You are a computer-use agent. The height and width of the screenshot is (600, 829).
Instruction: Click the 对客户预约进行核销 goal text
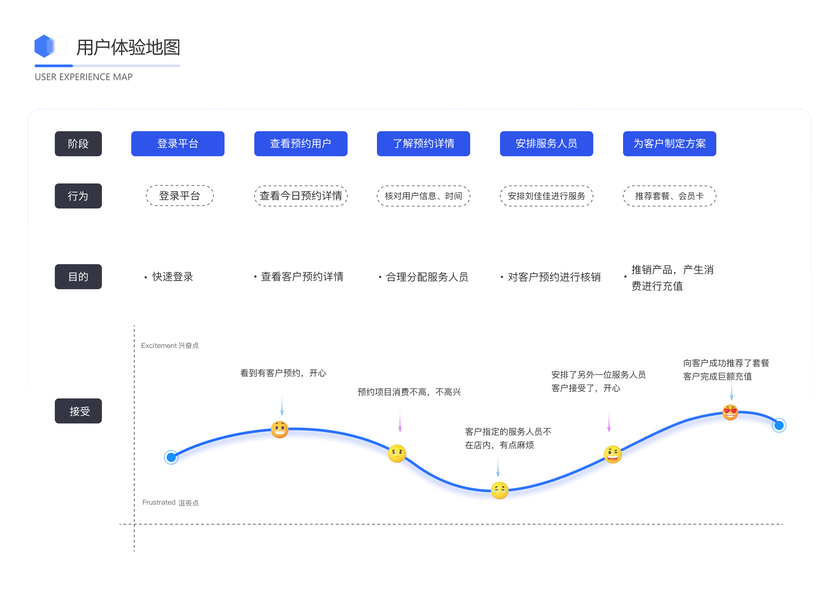554,276
